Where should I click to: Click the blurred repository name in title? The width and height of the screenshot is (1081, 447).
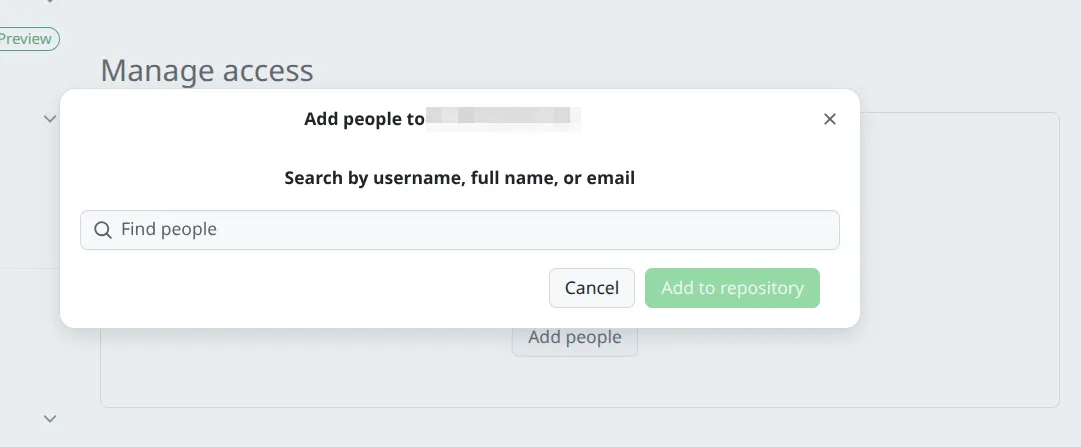(x=503, y=118)
